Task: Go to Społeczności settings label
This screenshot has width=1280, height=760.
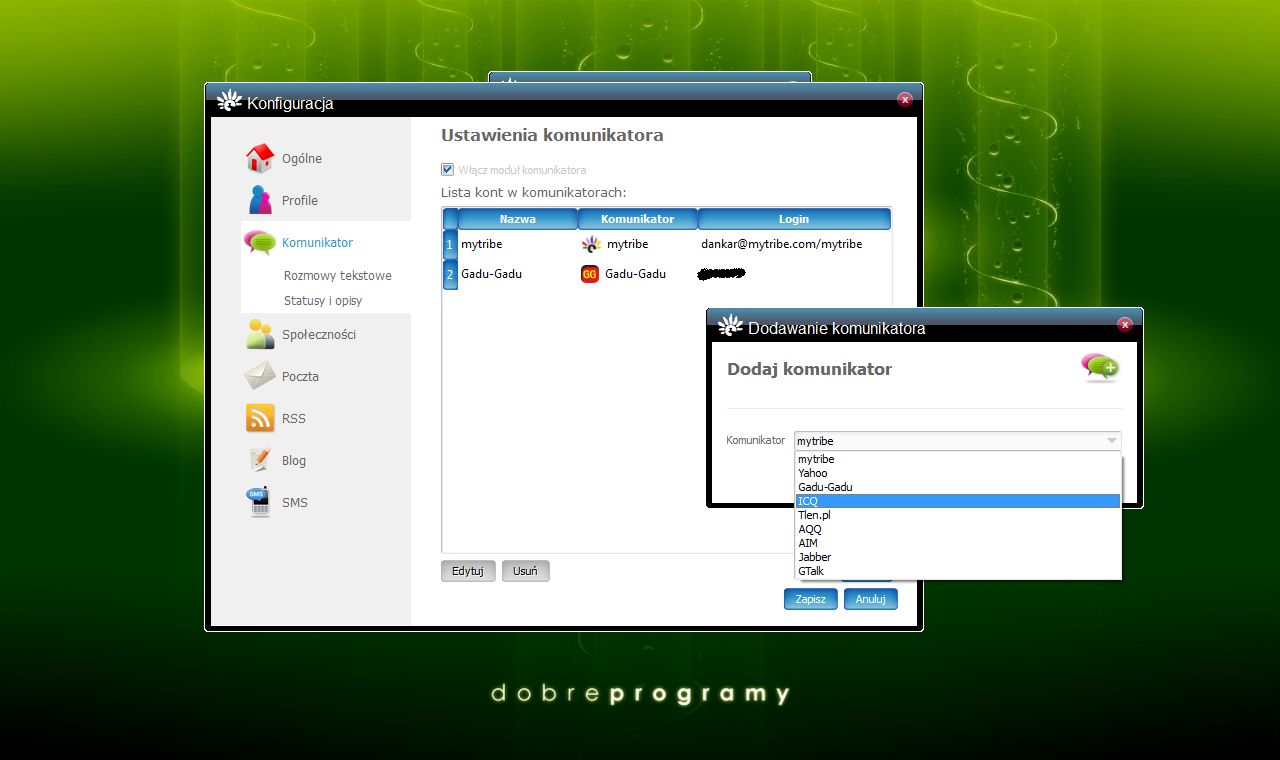Action: 319,335
